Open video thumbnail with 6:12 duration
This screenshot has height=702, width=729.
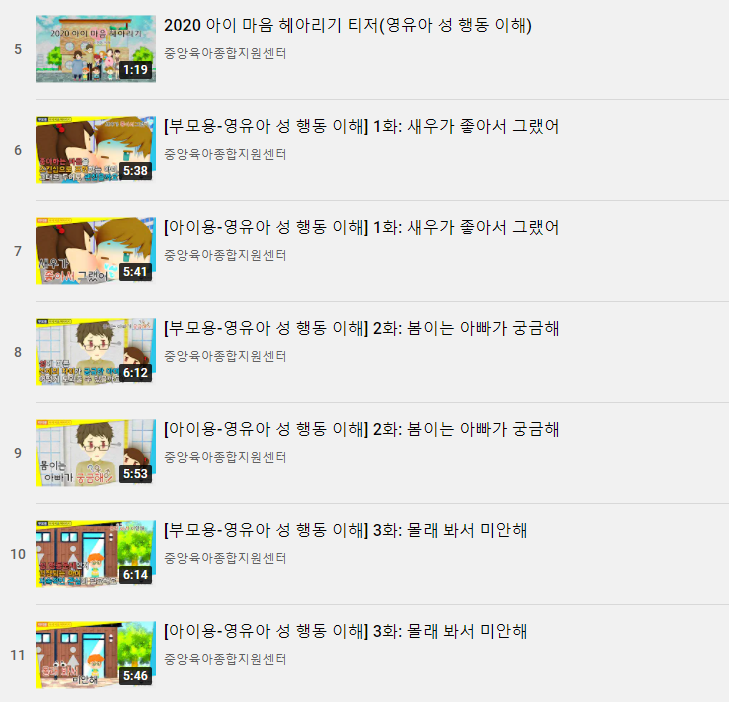pos(96,352)
